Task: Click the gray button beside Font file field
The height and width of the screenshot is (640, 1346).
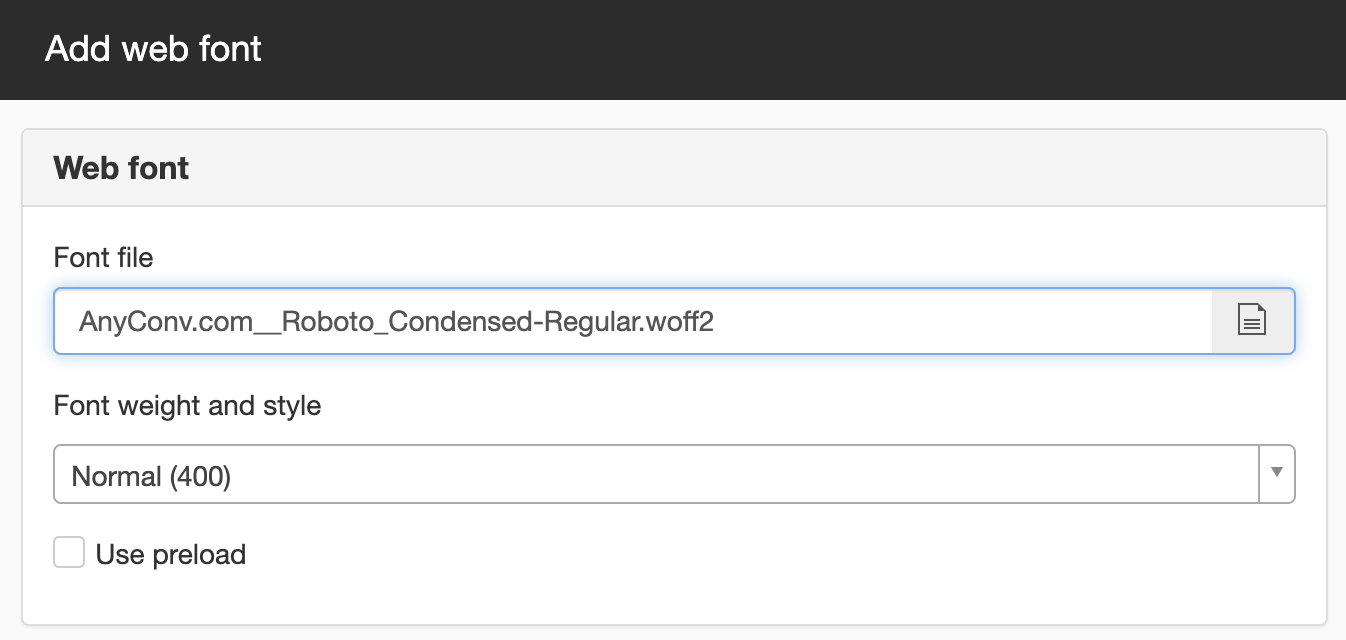Action: click(1253, 321)
